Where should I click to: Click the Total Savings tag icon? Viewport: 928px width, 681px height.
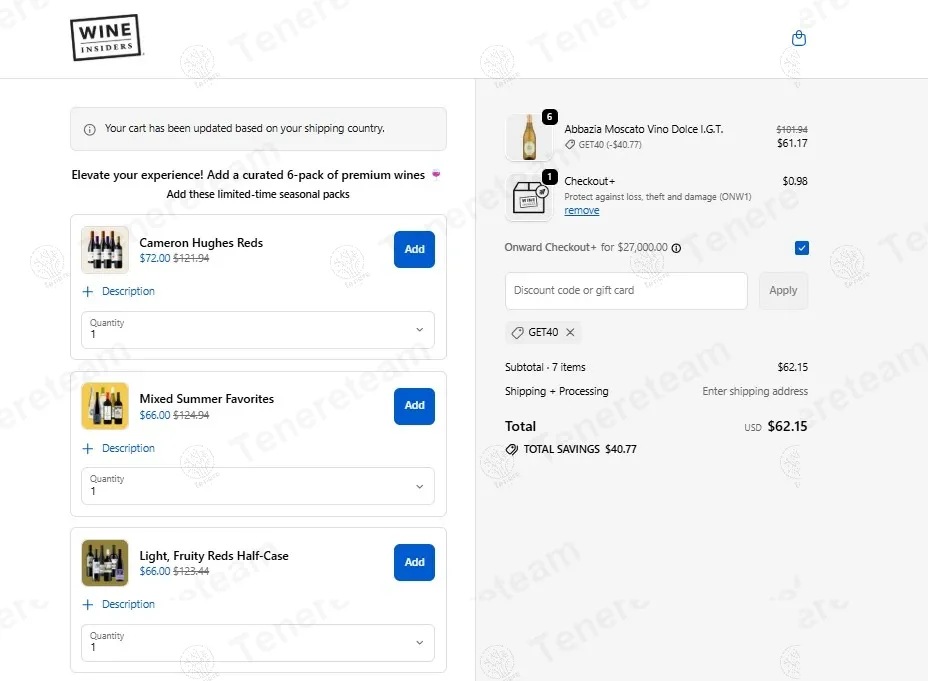coord(512,450)
